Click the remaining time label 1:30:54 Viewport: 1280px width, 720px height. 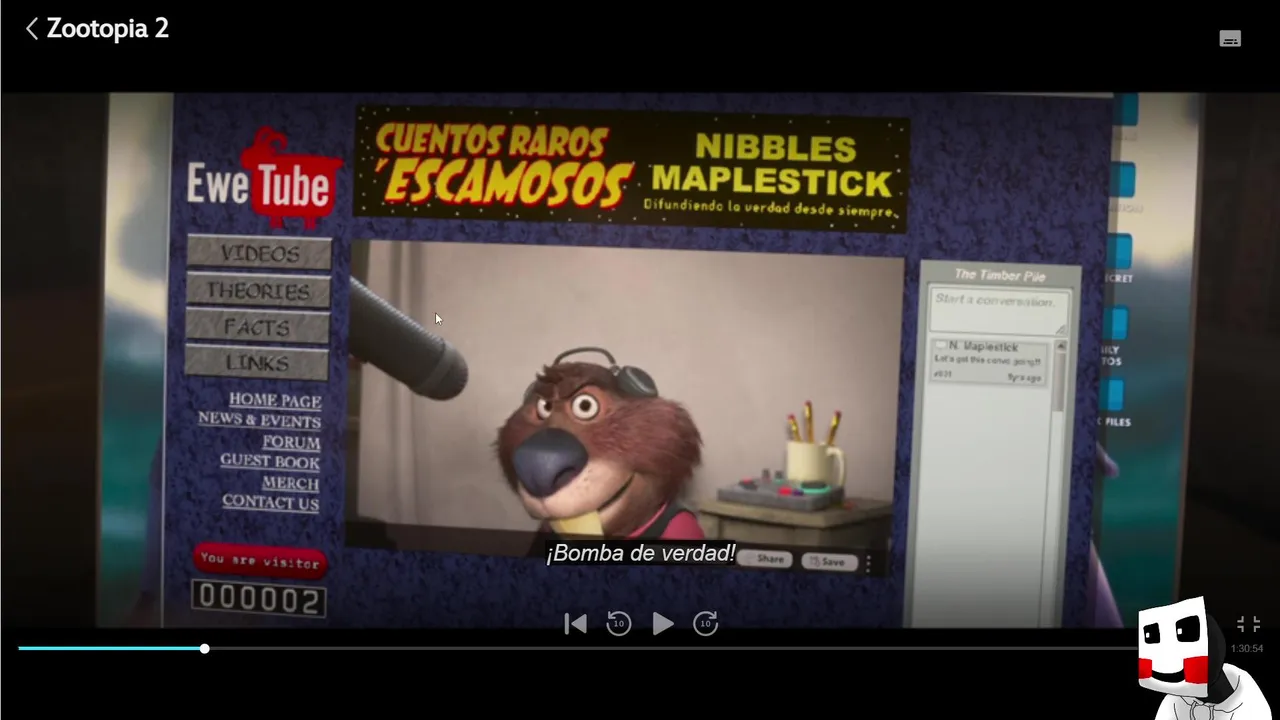coord(1246,649)
